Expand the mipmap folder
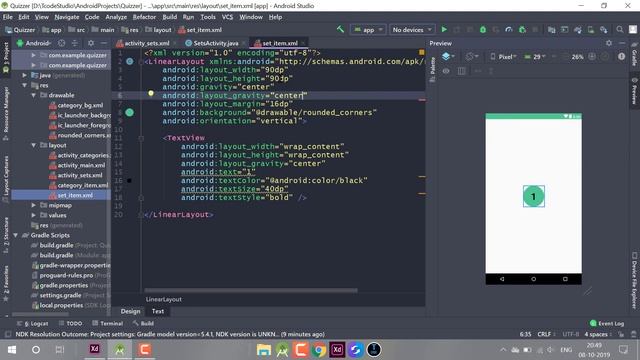The image size is (640, 360). click(x=33, y=205)
